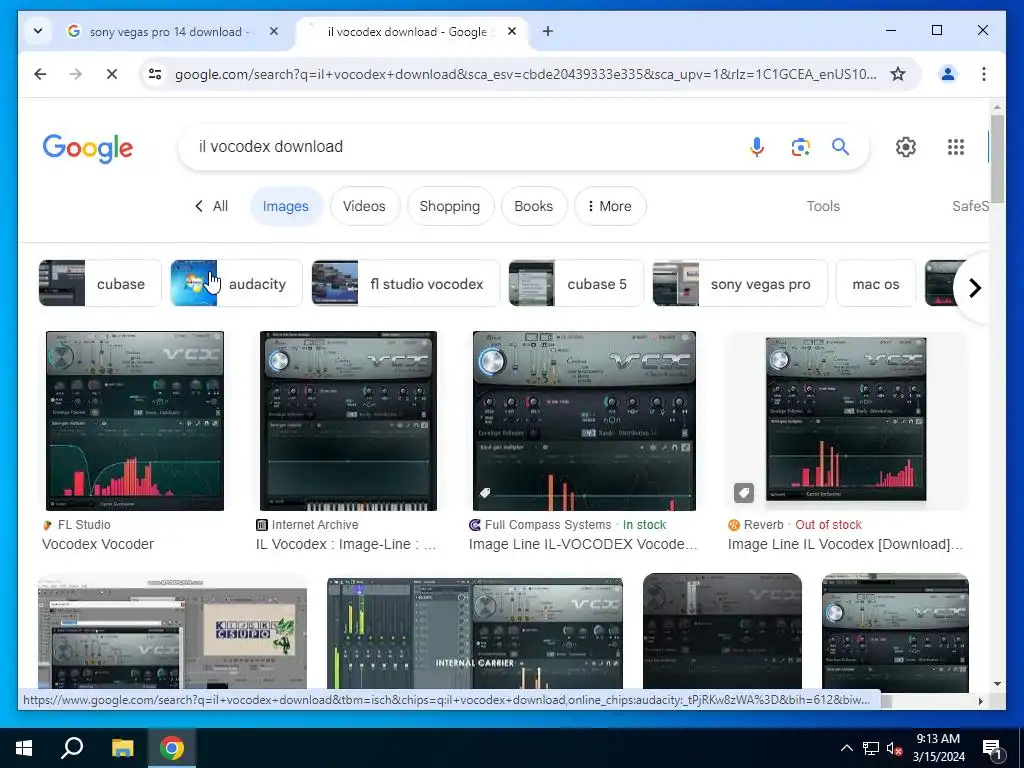Switch to Shopping results
Screen dimensions: 1024x768
coord(450,206)
